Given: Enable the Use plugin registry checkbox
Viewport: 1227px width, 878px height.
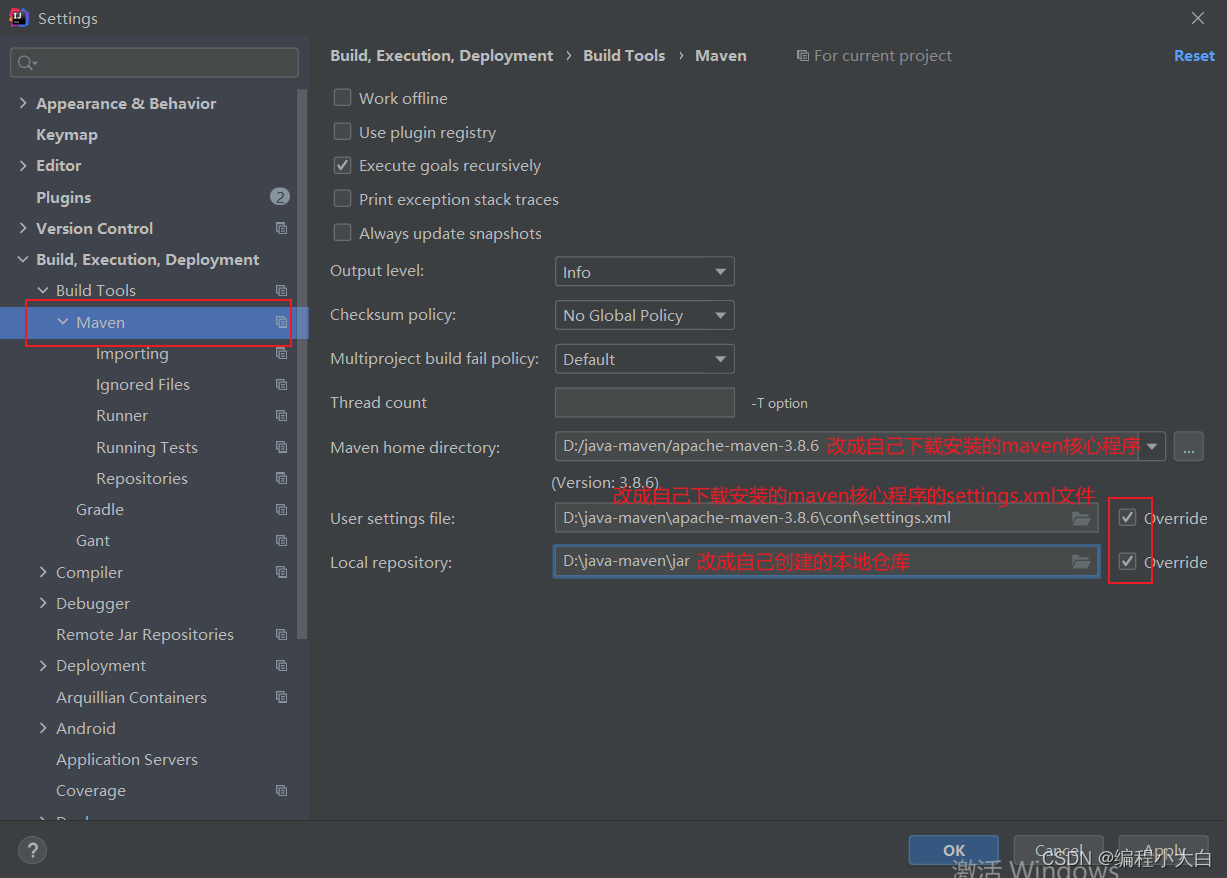Looking at the screenshot, I should [x=342, y=132].
